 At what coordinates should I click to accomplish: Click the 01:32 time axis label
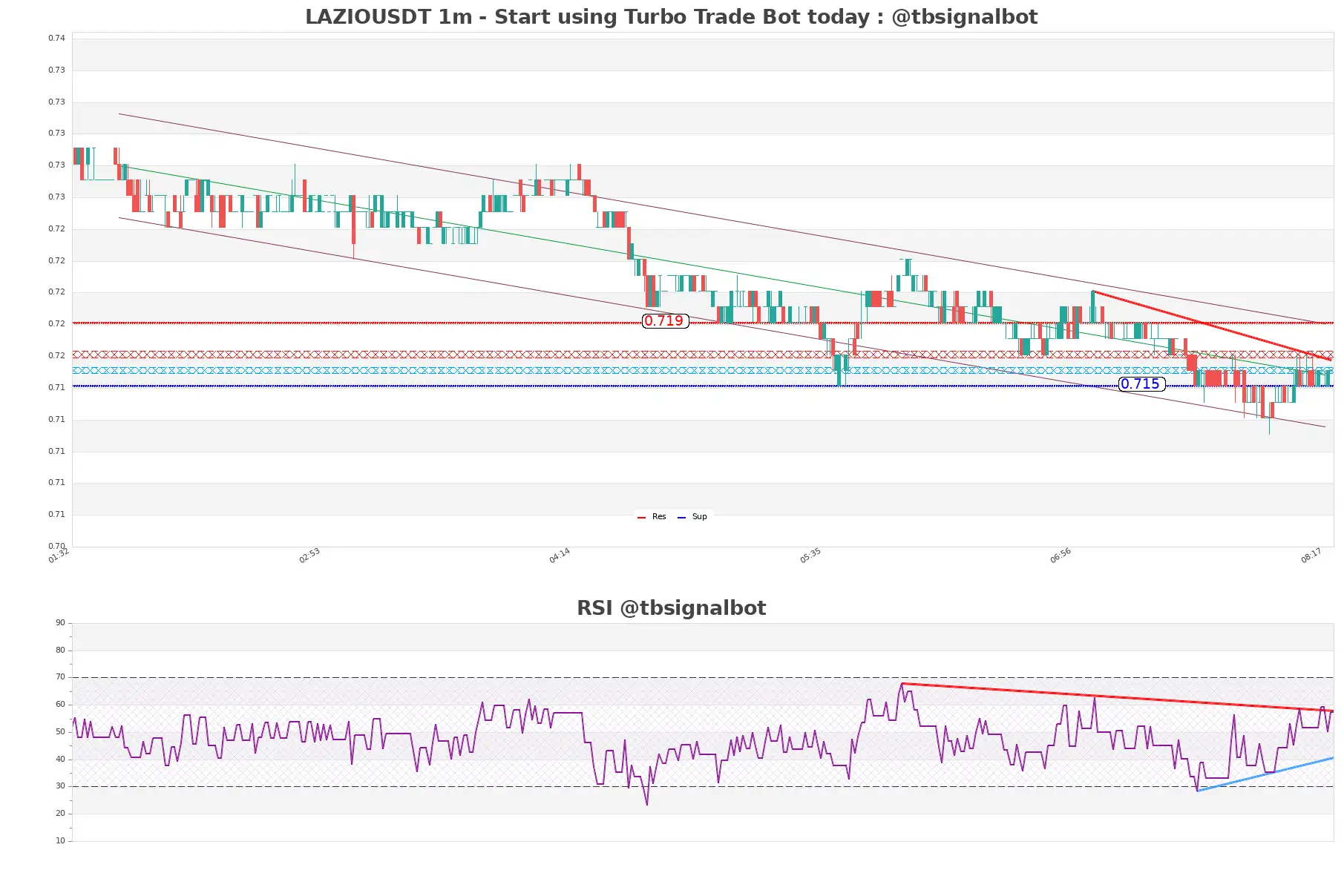(59, 556)
